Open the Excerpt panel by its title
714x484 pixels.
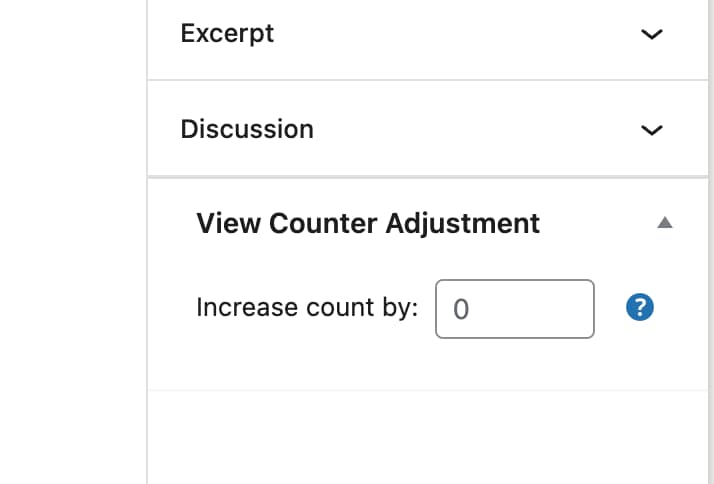click(x=227, y=33)
